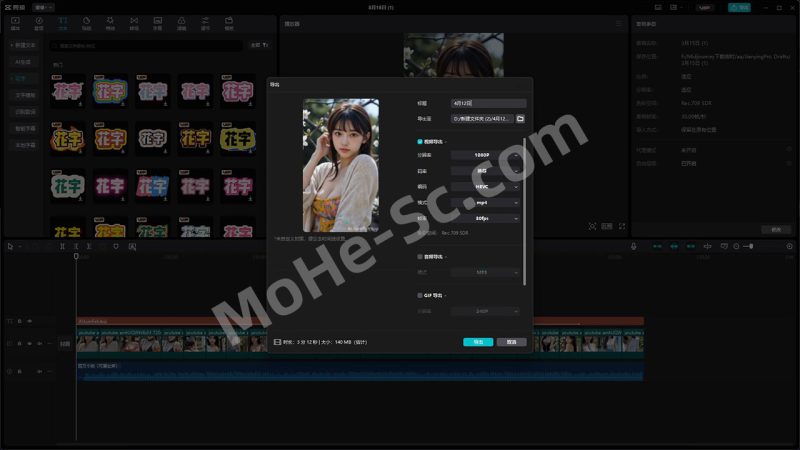
Task: Open the Transitions tab icon
Action: (x=134, y=23)
